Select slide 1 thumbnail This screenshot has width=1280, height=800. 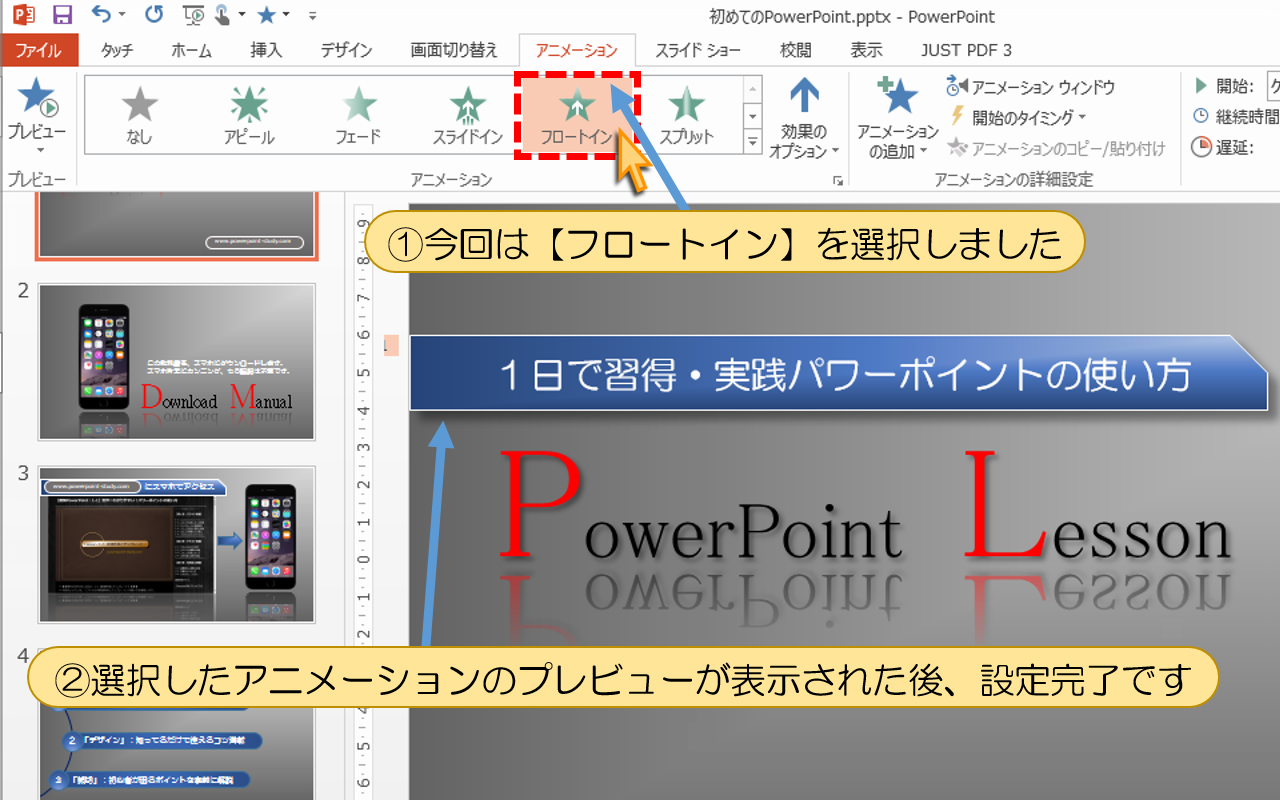176,227
